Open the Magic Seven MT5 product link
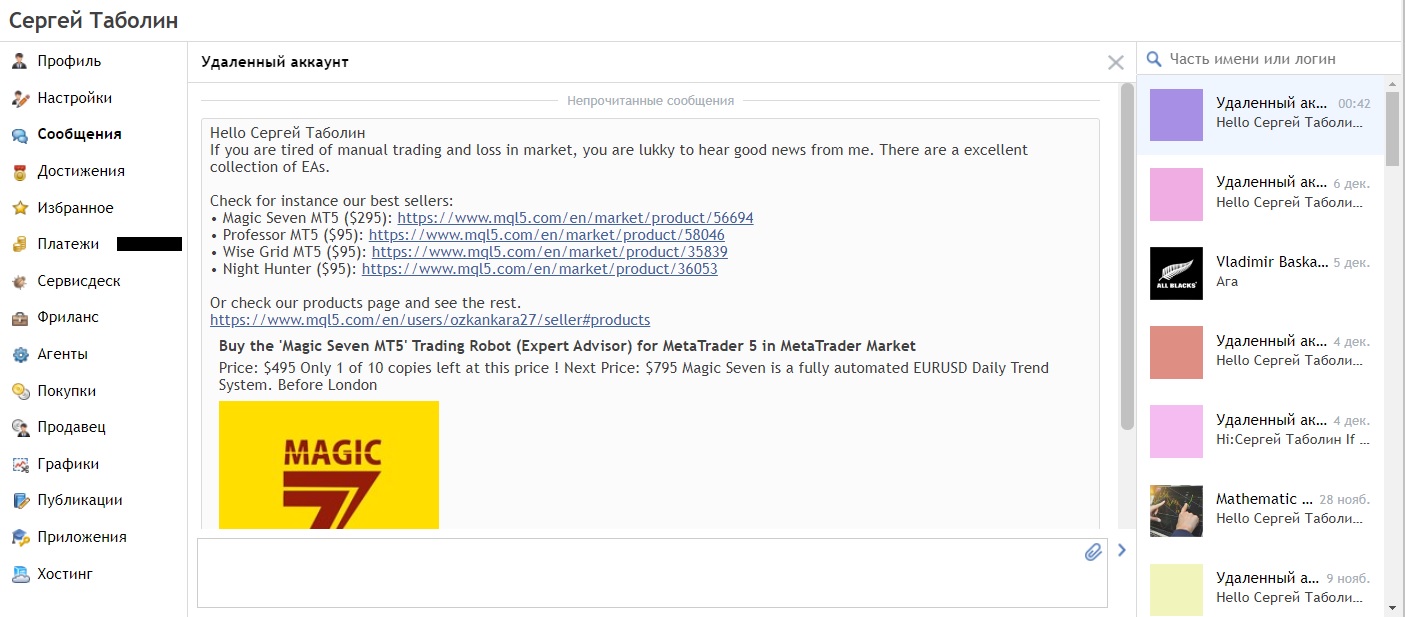1405x617 pixels. [575, 218]
